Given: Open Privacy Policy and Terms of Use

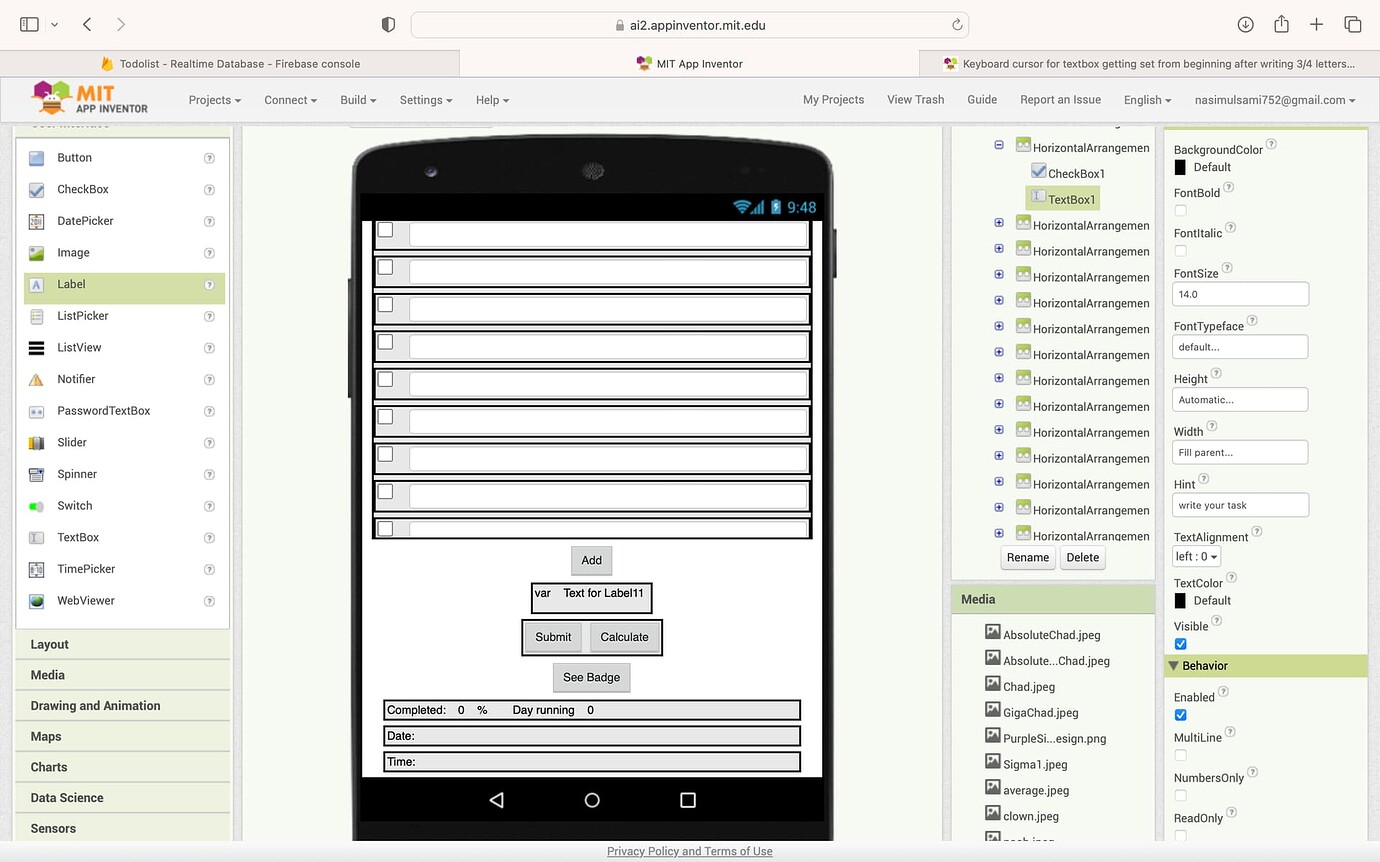Looking at the screenshot, I should (x=689, y=851).
